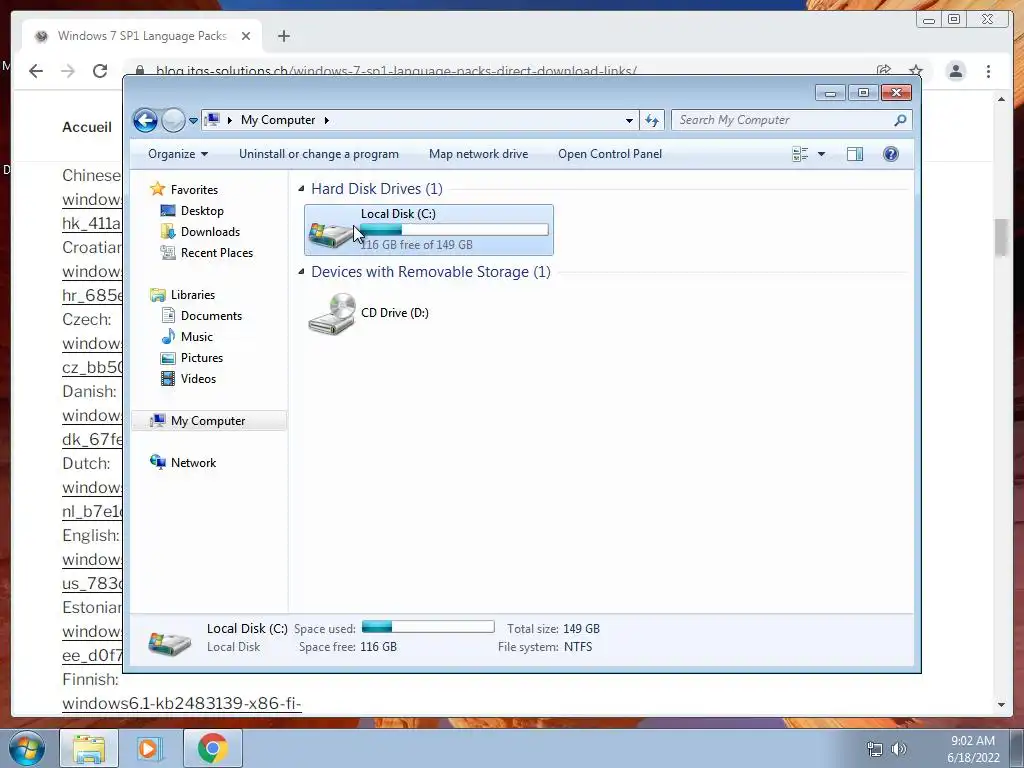
Task: Click the Accueil link on the webpage
Action: point(87,127)
